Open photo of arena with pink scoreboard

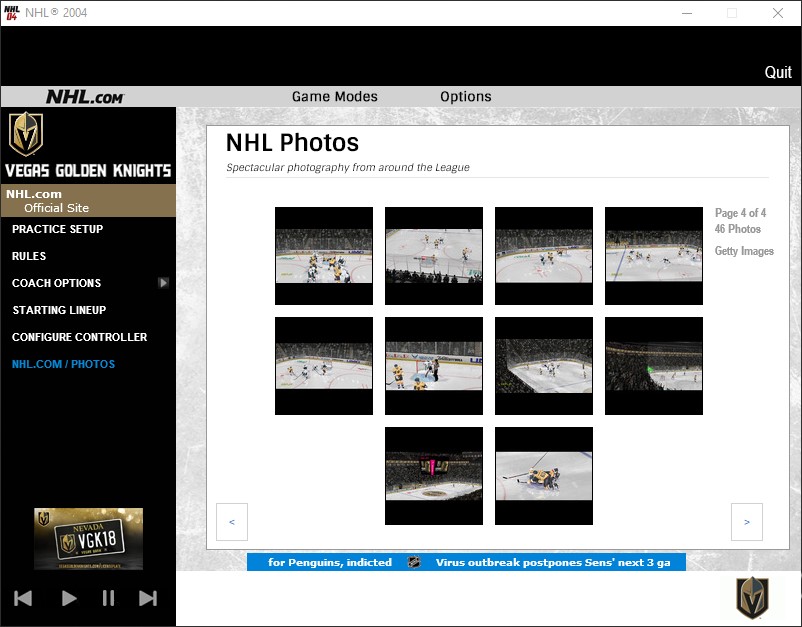(434, 476)
